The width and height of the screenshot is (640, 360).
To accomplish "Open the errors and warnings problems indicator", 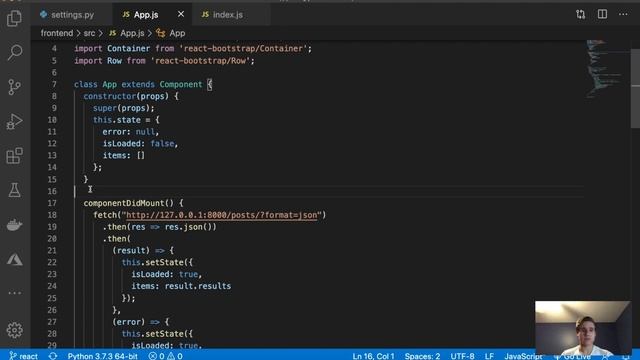I will [165, 356].
